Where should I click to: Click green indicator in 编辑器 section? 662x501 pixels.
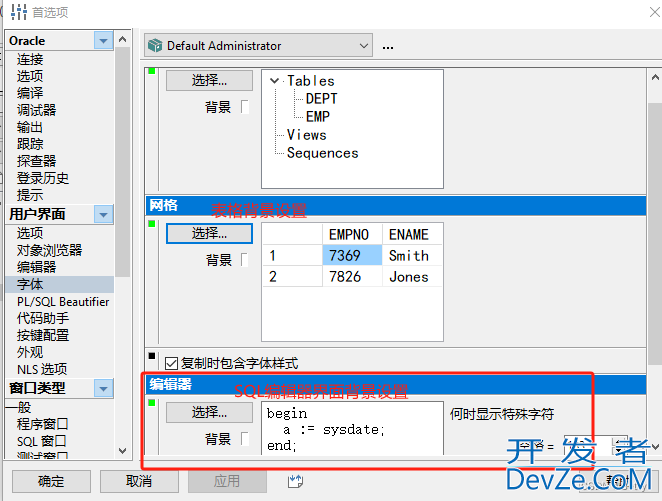pyautogui.click(x=152, y=403)
